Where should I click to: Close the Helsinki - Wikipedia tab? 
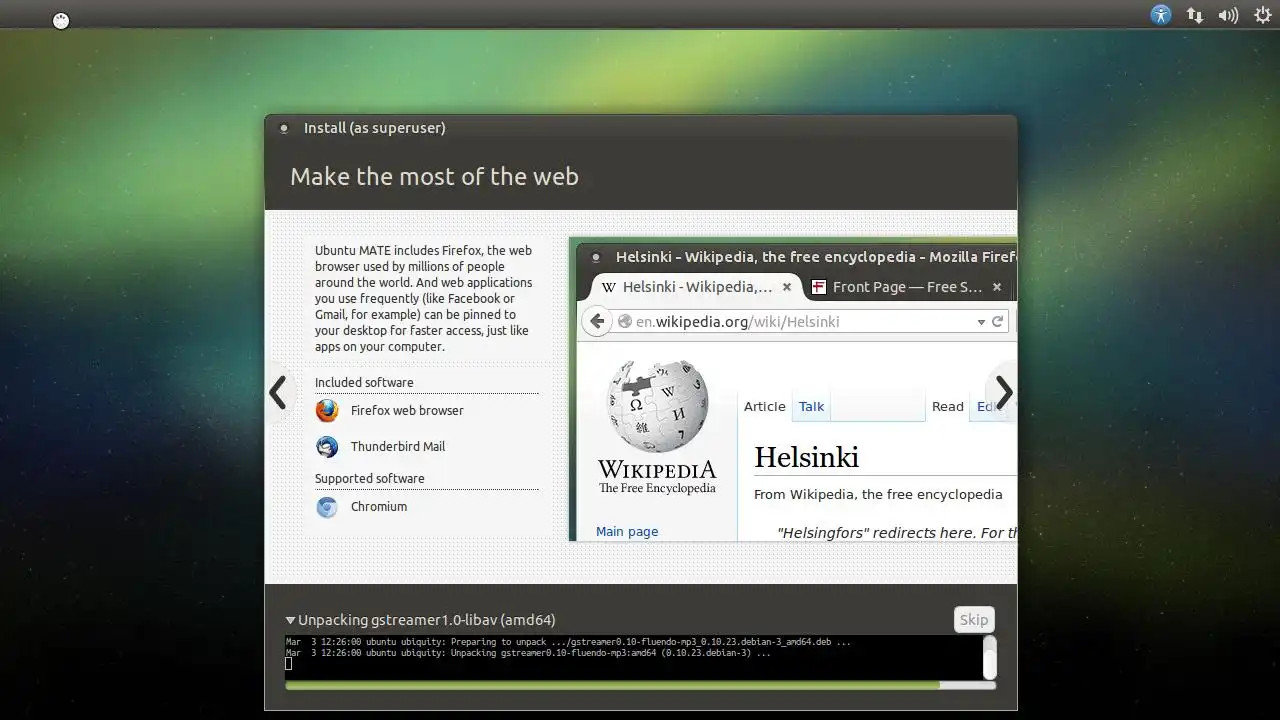(x=787, y=287)
